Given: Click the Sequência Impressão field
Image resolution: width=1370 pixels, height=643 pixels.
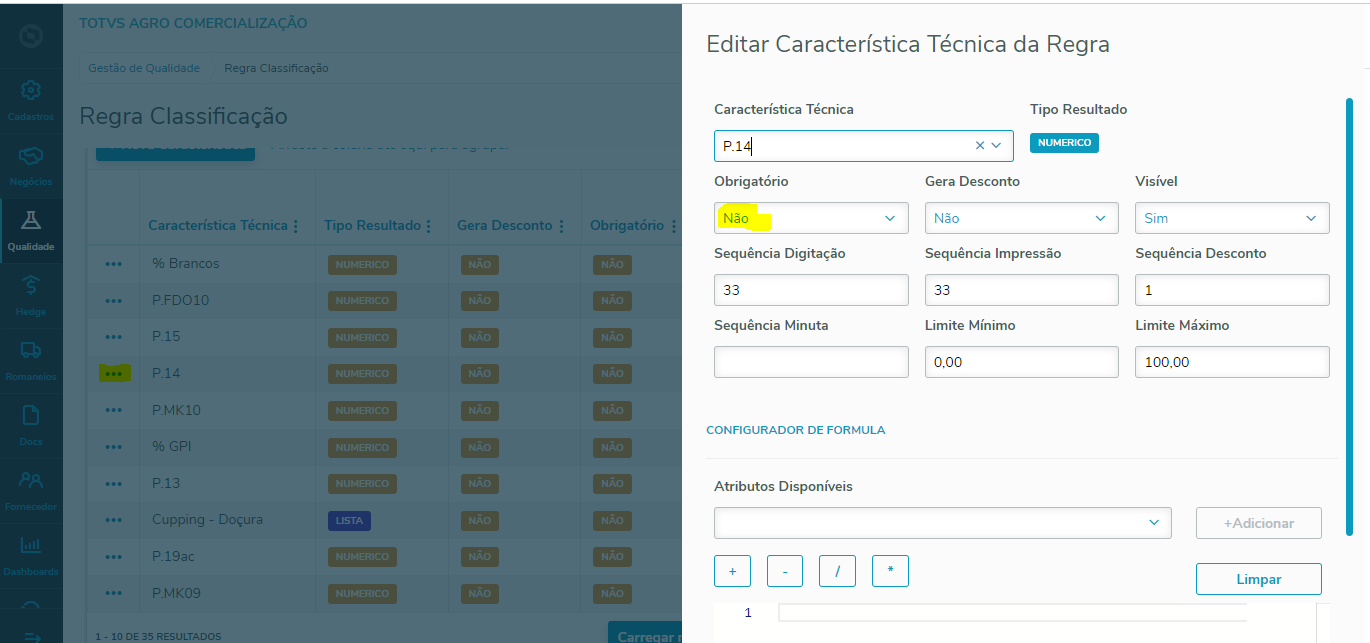Looking at the screenshot, I should pyautogui.click(x=1022, y=290).
